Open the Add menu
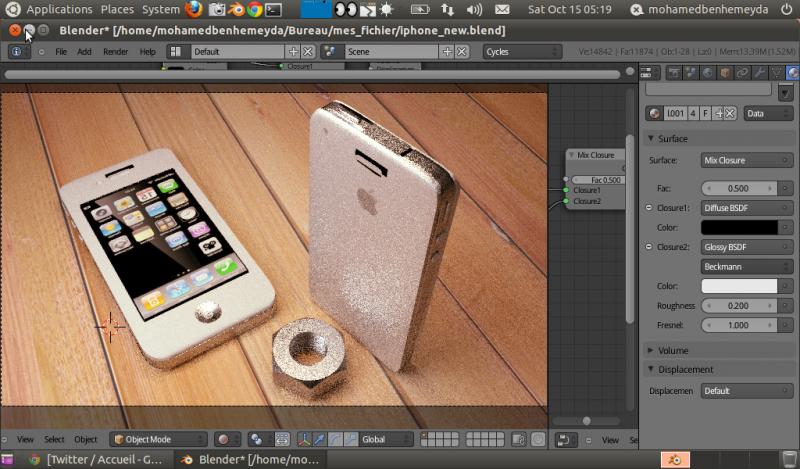The image size is (800, 469). (x=84, y=52)
